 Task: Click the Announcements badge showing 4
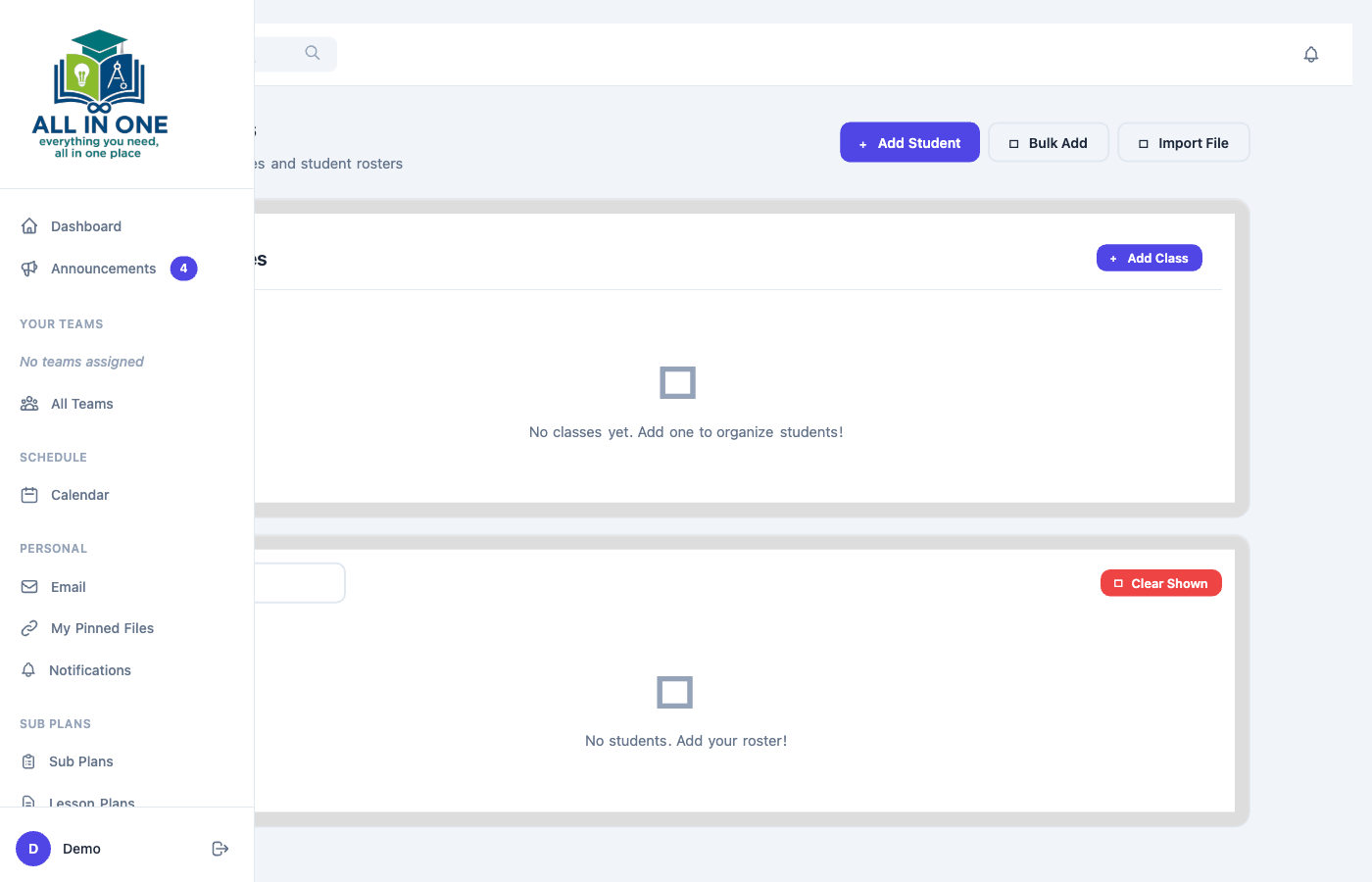183,269
